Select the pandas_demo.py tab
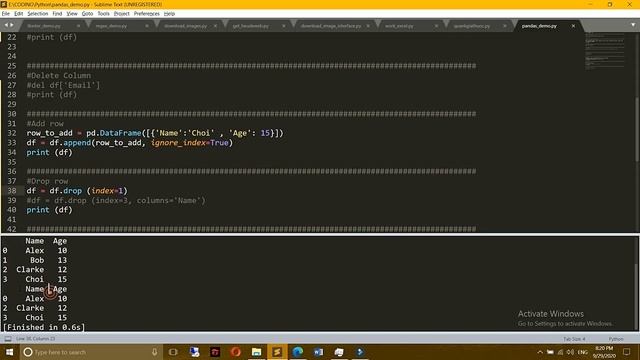The image size is (640, 360). (539, 26)
